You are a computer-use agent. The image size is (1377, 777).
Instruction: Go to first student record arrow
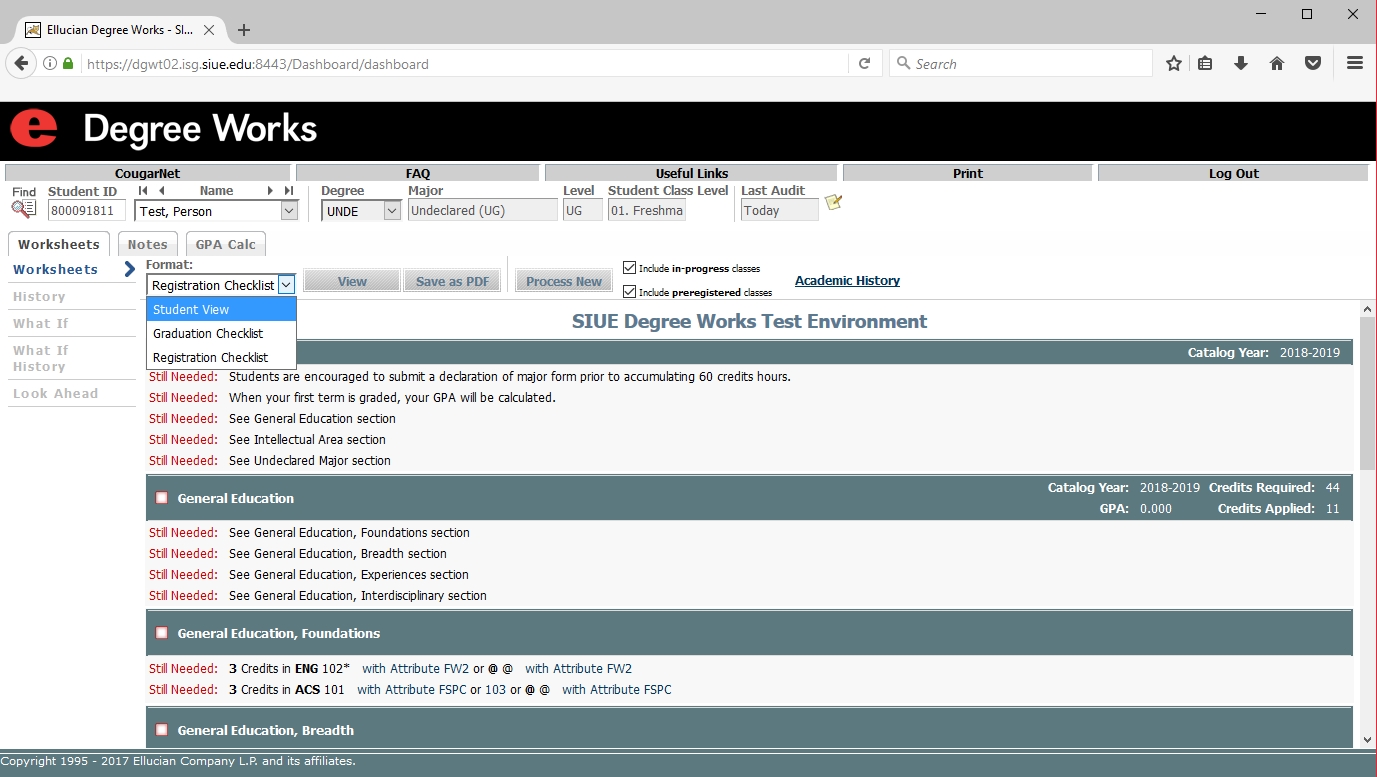click(x=143, y=191)
